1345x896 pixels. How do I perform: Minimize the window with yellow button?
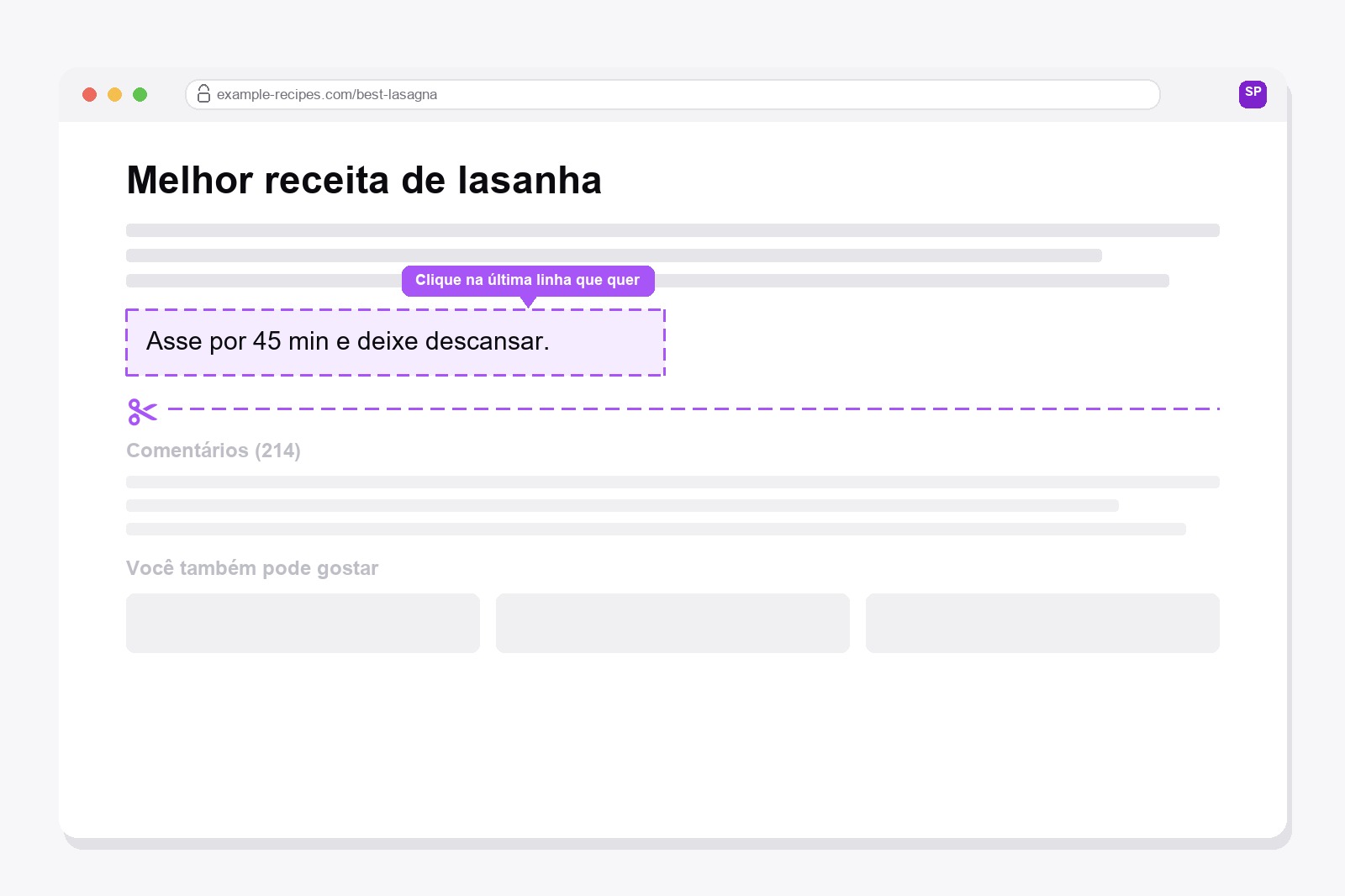tap(115, 95)
